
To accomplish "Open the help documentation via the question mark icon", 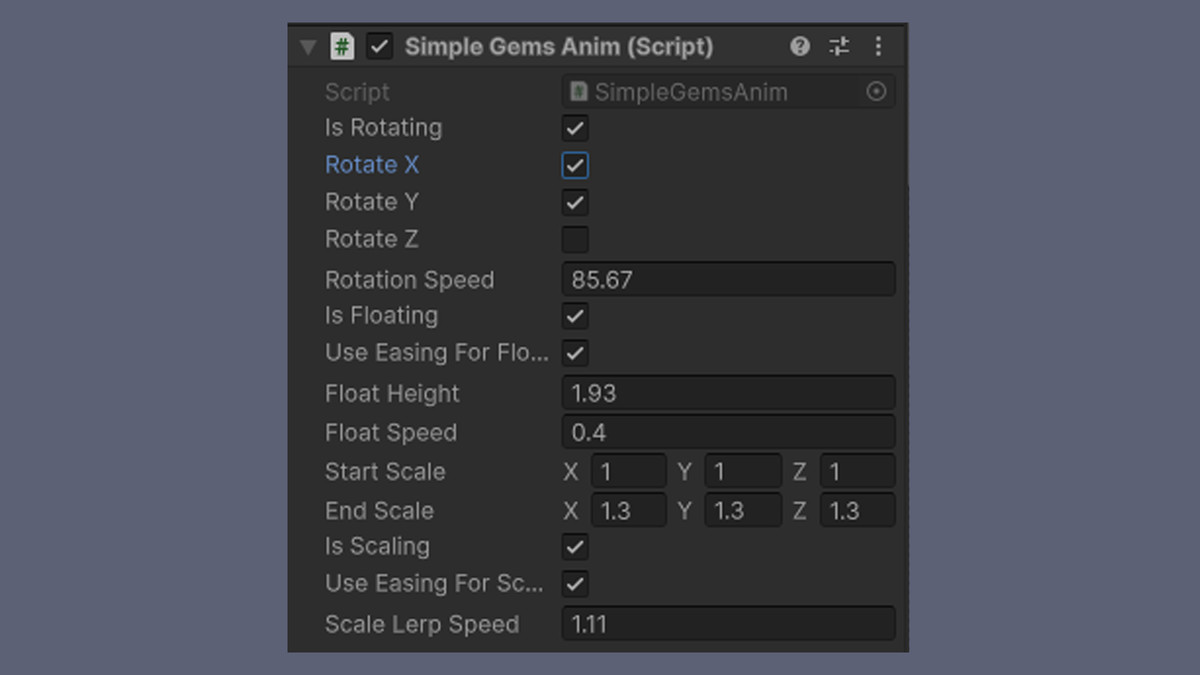I will [x=799, y=46].
